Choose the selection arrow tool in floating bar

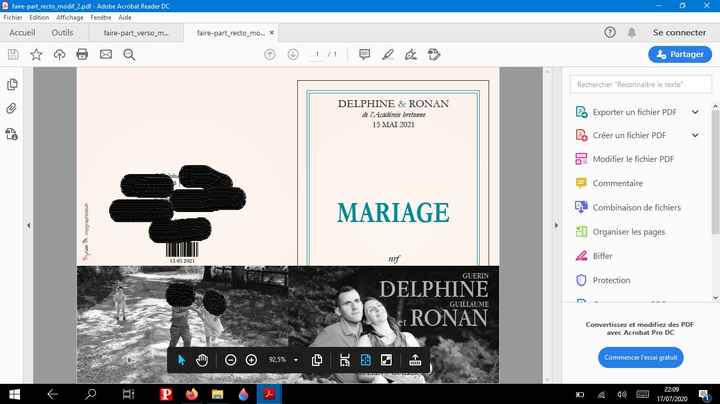click(x=181, y=360)
